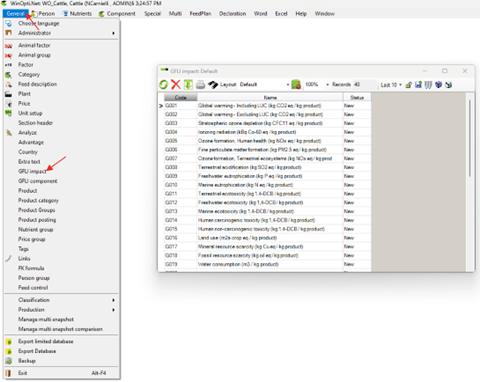Maximize the GFLI impact window
This screenshot has height=382, width=480.
click(x=445, y=71)
